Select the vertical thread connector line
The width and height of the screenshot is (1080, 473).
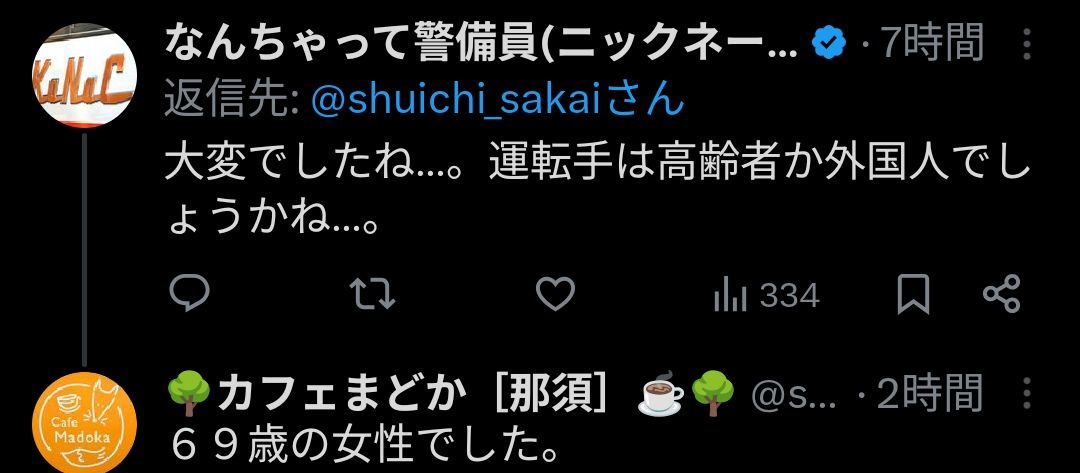(x=84, y=250)
